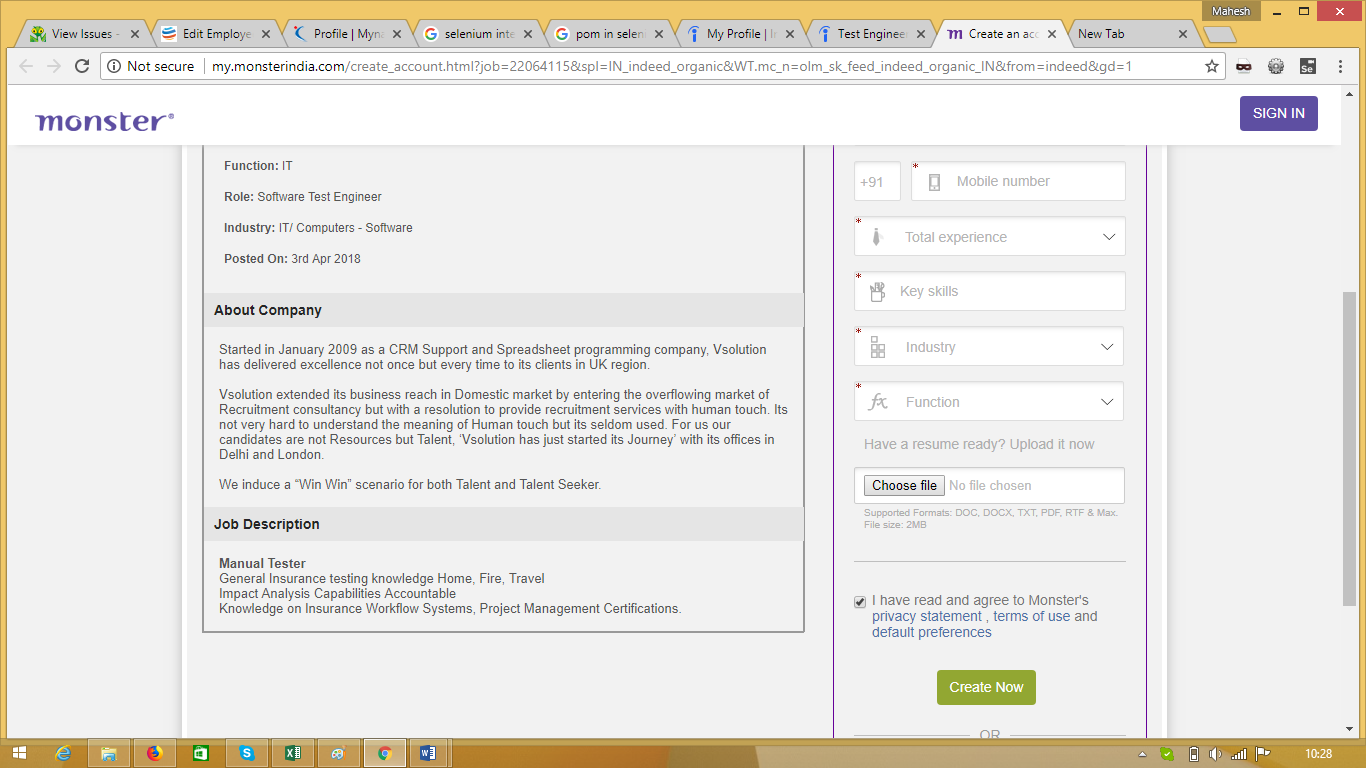
Task: Expand the Total experience dropdown
Action: pyautogui.click(x=990, y=237)
